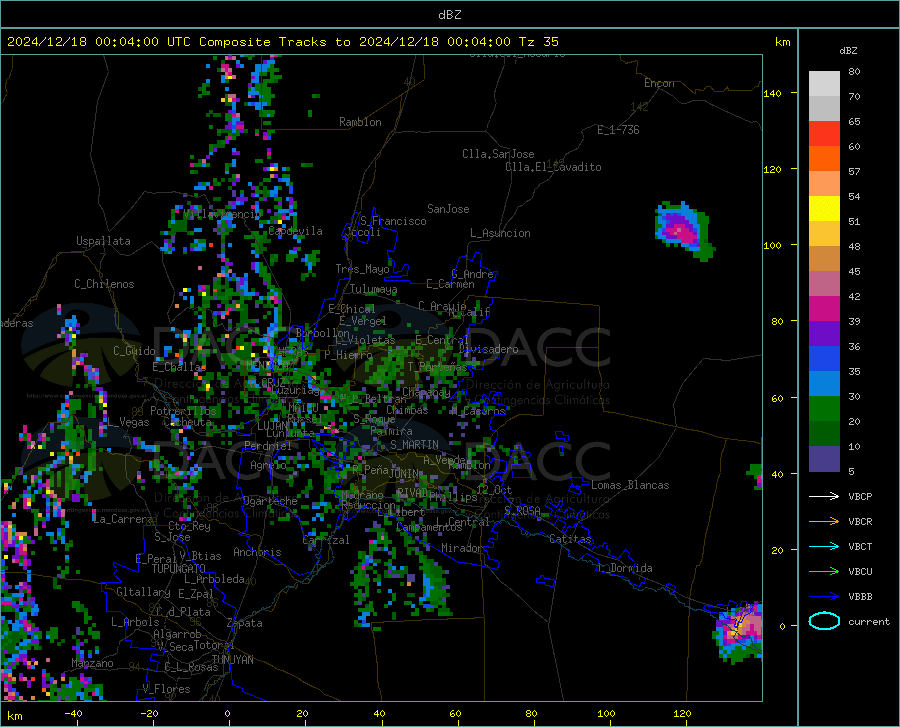Click the 'C_Guido' map label
This screenshot has width=900, height=727.
coord(134,351)
